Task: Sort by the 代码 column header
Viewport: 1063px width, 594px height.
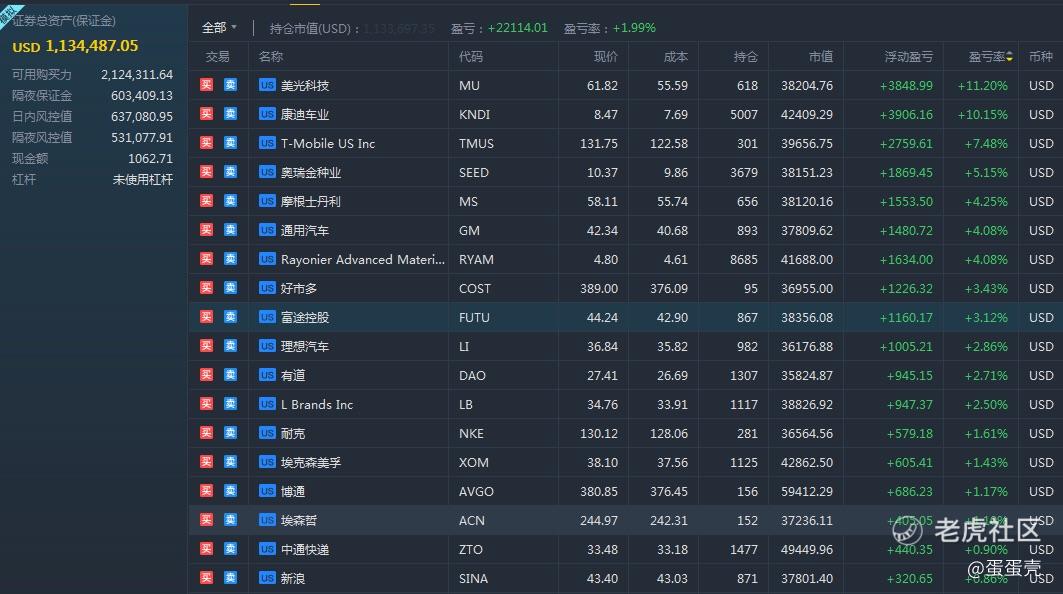Action: point(470,56)
